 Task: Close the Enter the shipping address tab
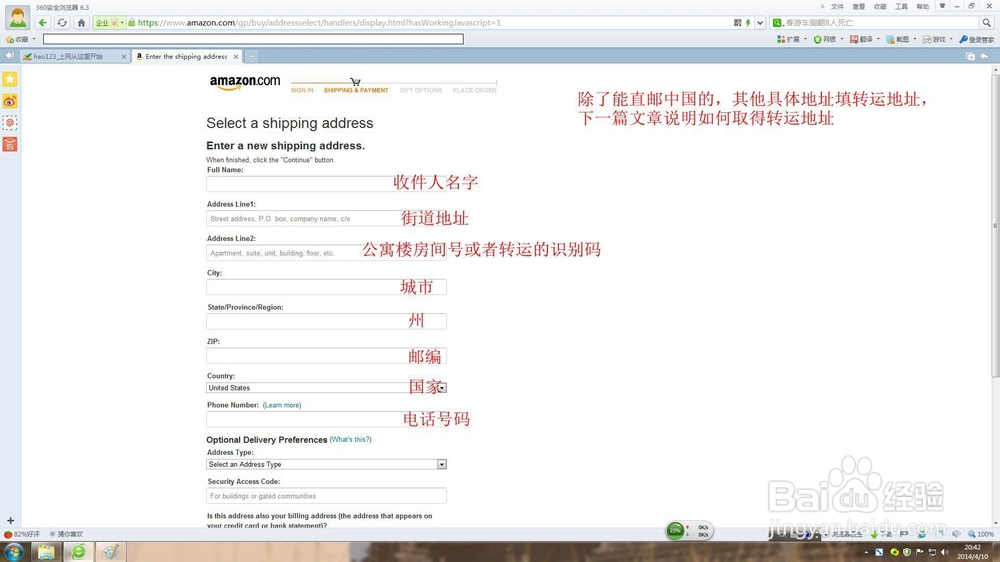[236, 56]
